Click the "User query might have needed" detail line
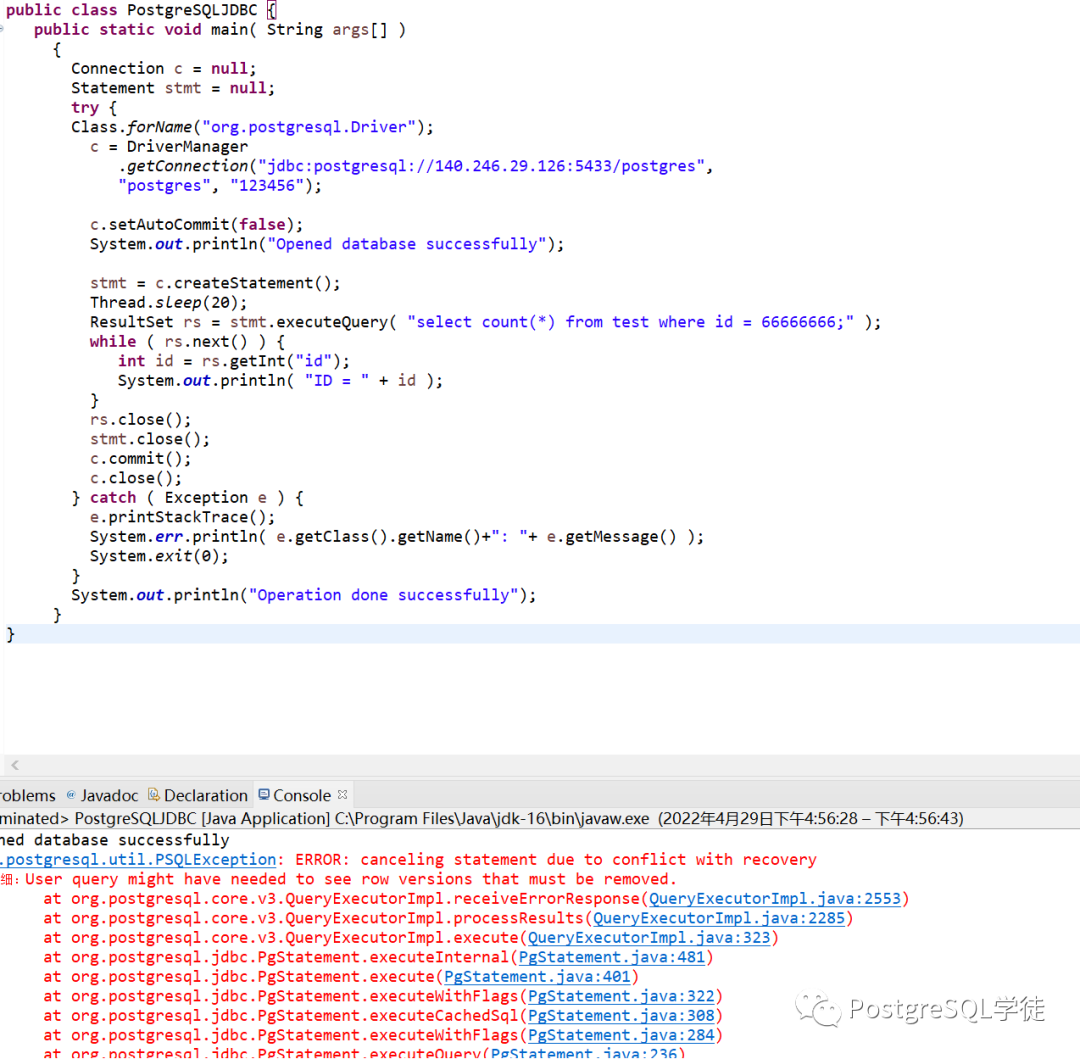Screen dimensions: 1080x1059 (x=351, y=879)
